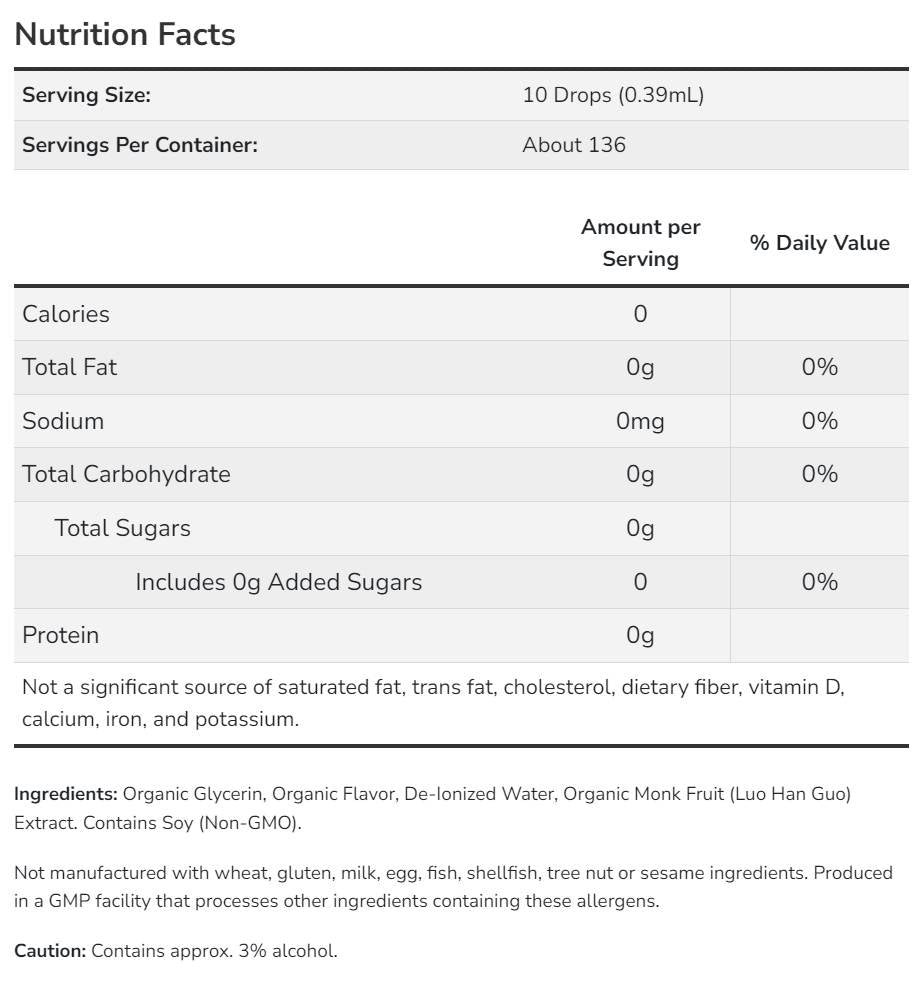Click the Not manufactured with wheat paragraph

coord(453,887)
